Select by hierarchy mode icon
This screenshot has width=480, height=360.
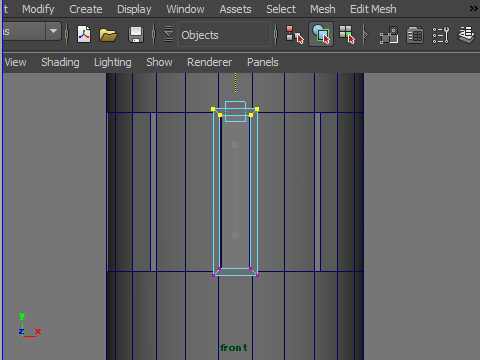tap(295, 35)
